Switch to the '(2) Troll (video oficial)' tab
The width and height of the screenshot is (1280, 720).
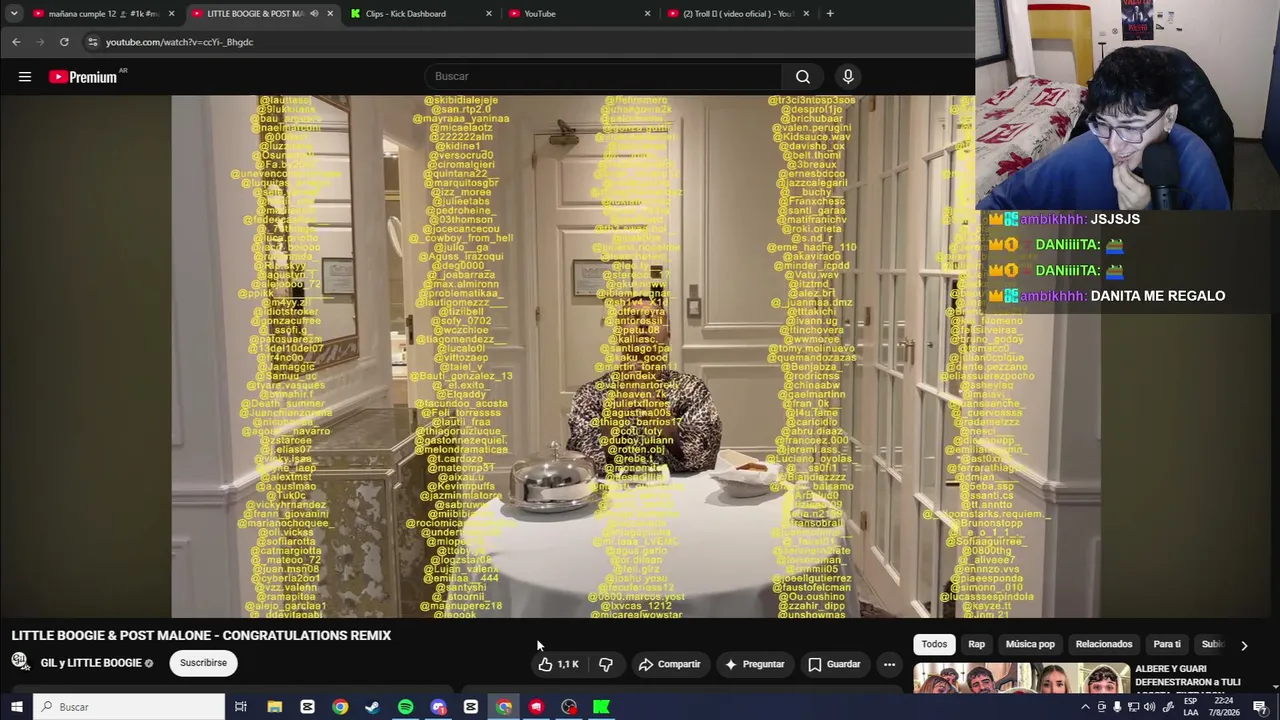[x=738, y=14]
